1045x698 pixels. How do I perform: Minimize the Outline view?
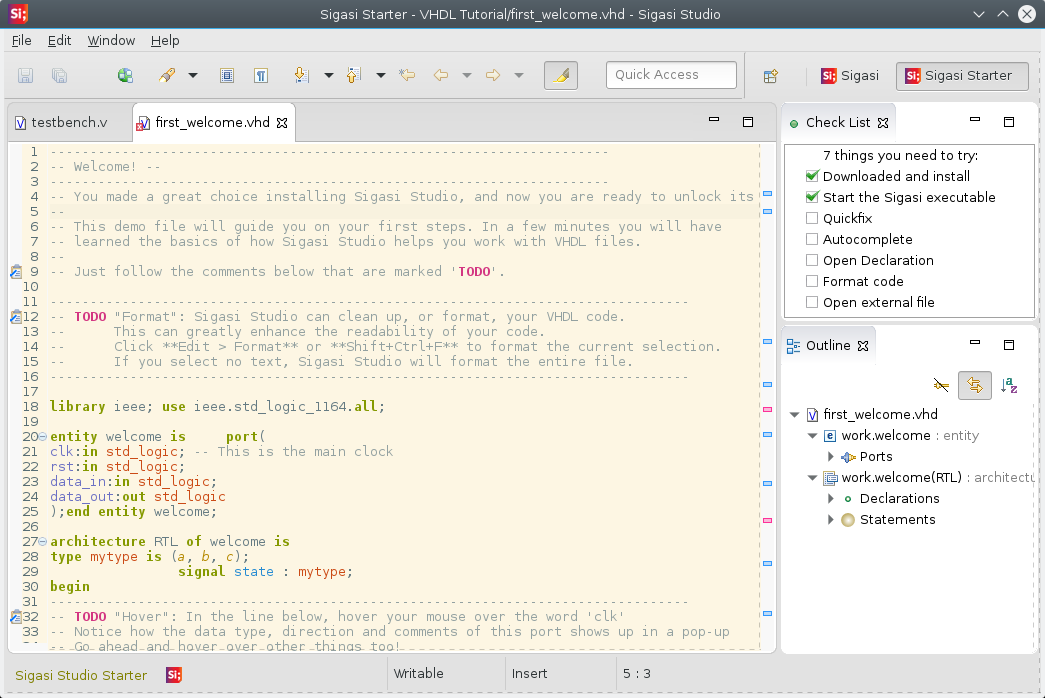point(975,343)
